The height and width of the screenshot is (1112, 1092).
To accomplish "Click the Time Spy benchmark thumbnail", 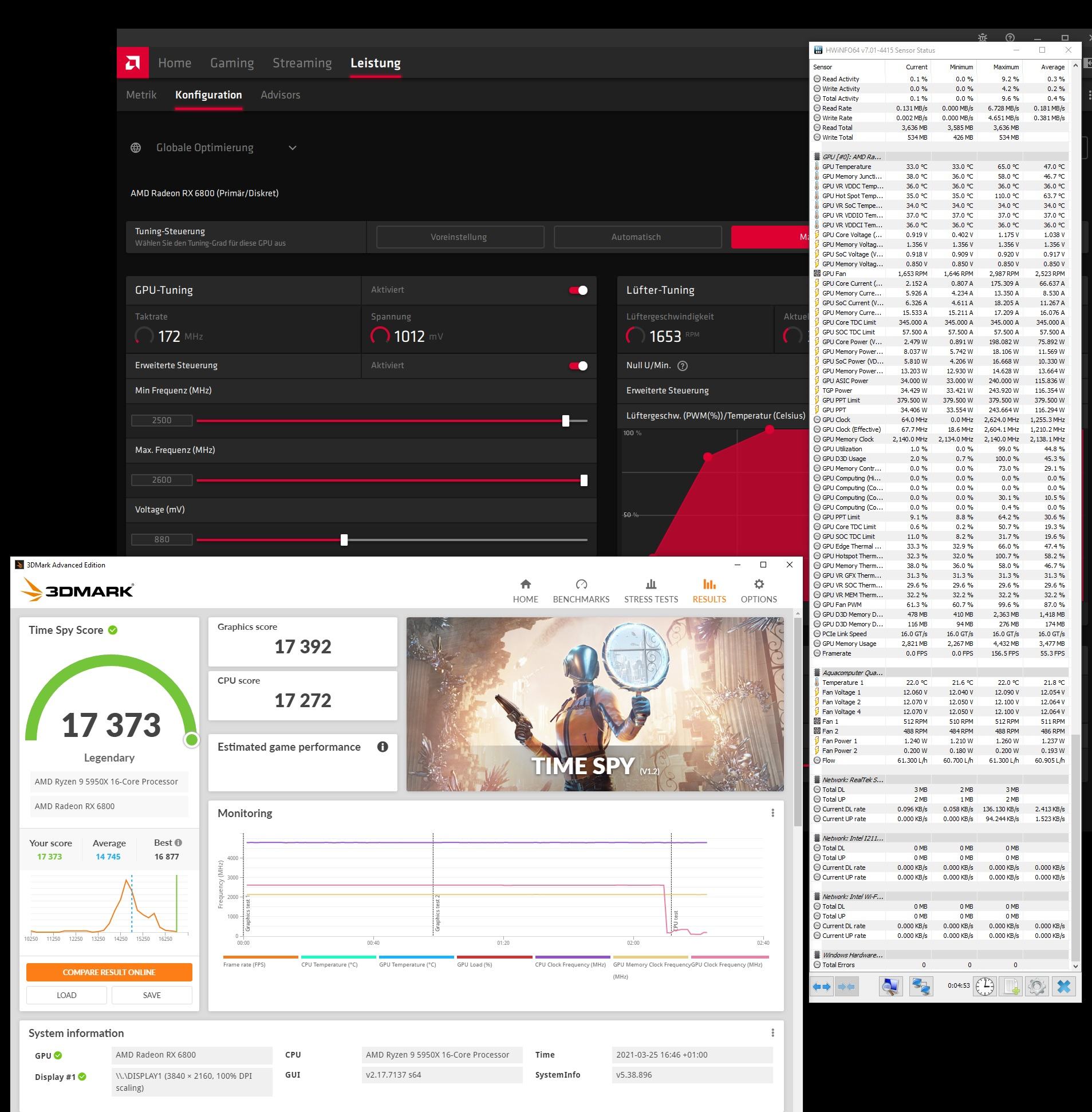I will pos(595,704).
